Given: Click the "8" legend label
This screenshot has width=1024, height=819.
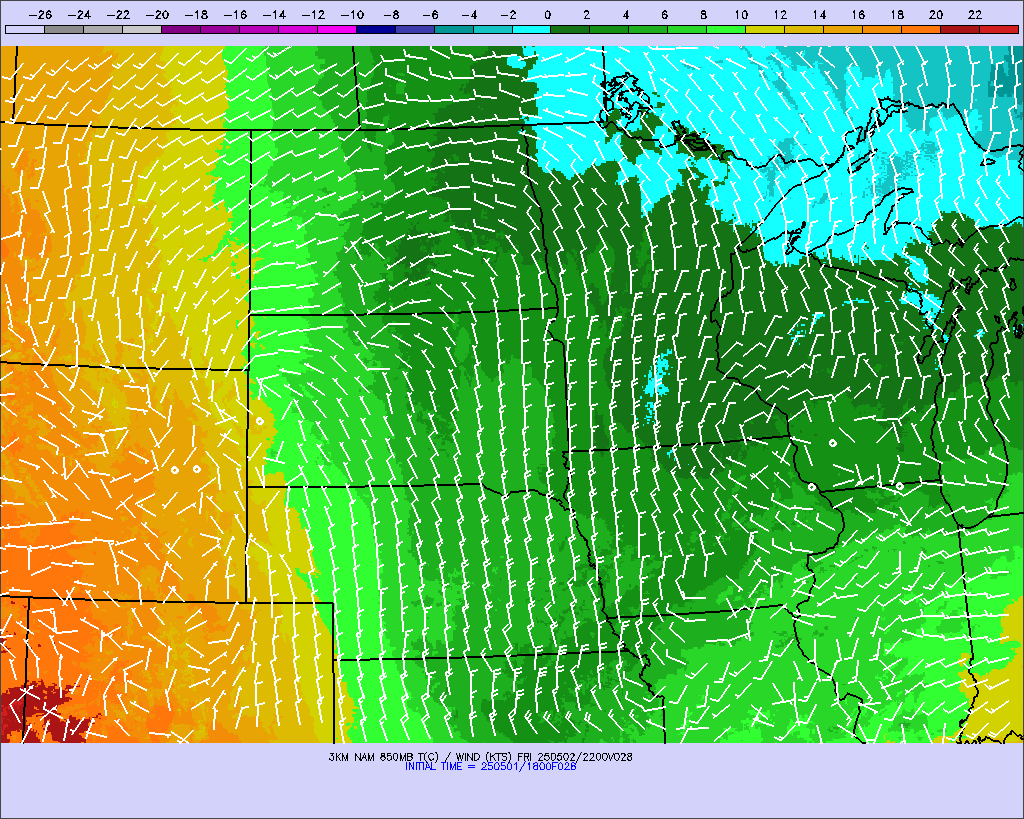Looking at the screenshot, I should point(703,15).
